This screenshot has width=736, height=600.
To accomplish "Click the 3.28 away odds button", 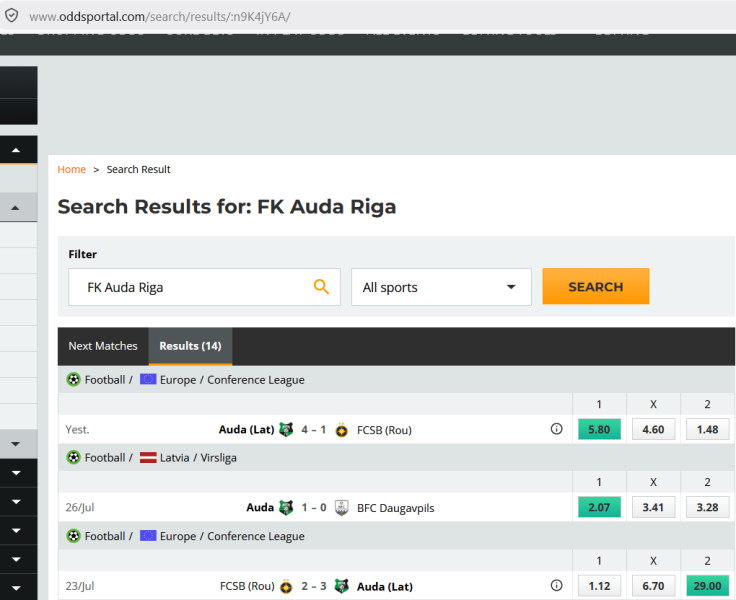I will click(707, 507).
